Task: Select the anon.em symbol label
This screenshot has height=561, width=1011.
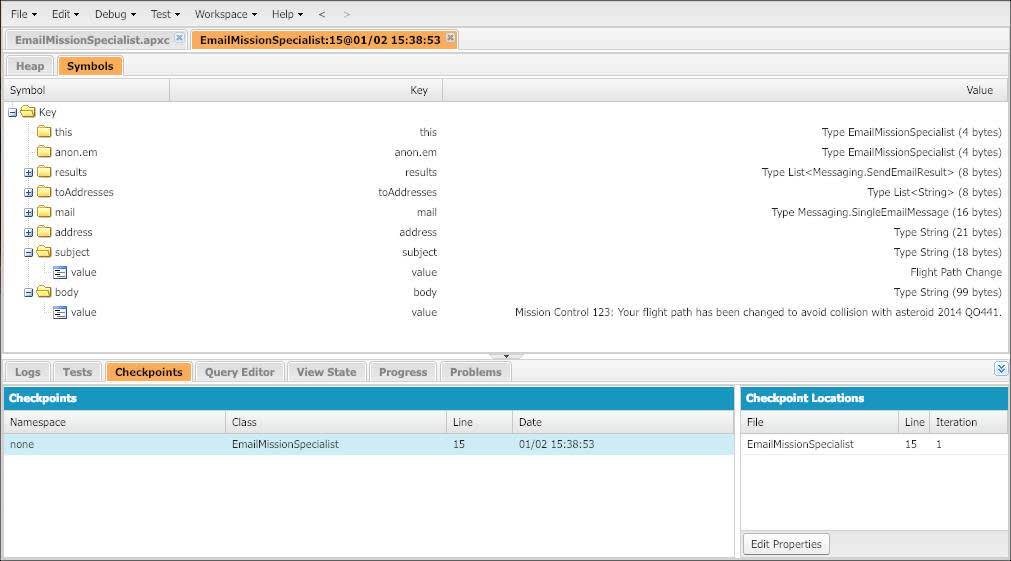Action: [x=76, y=152]
